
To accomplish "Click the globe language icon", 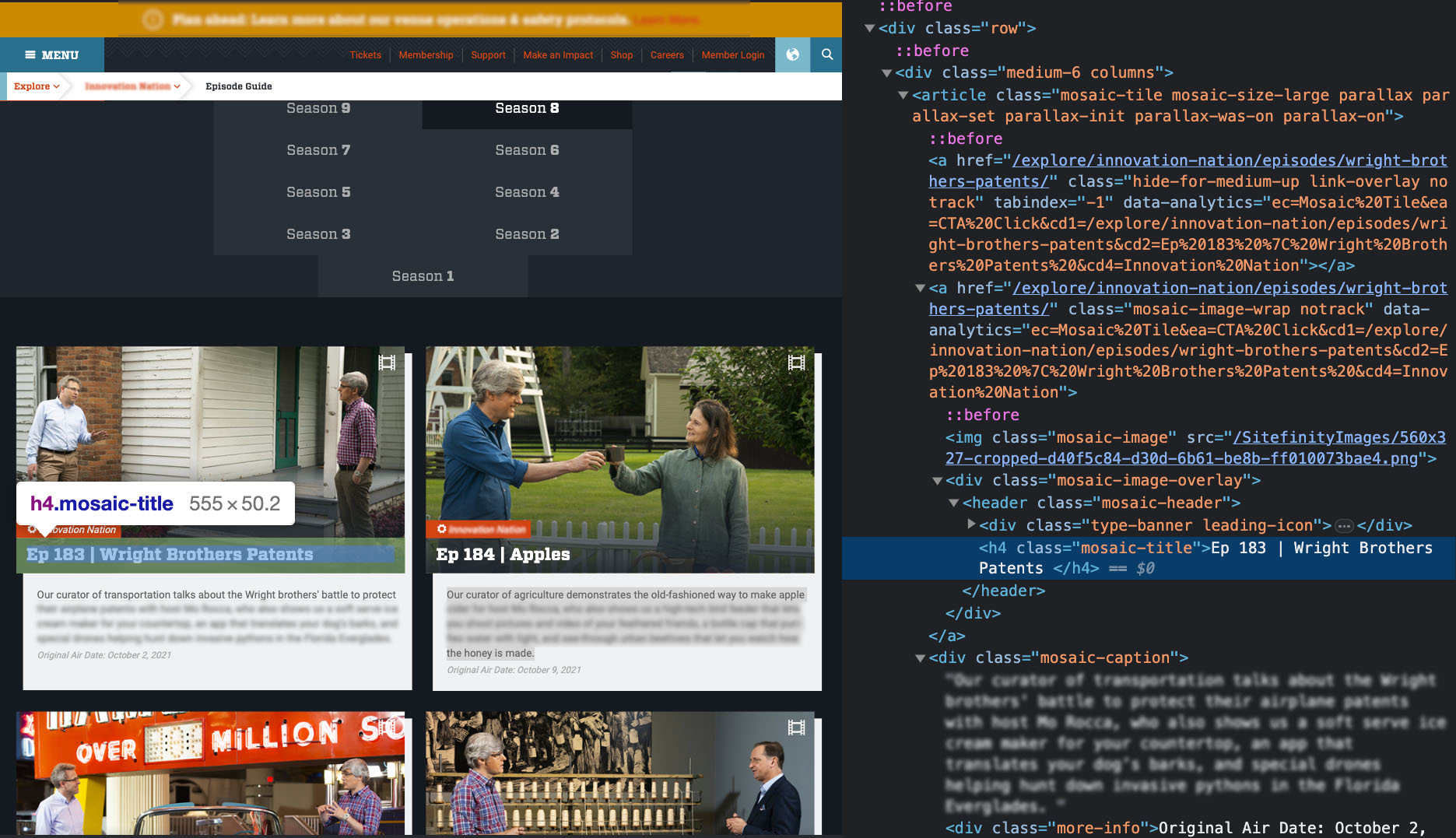I will pos(792,54).
